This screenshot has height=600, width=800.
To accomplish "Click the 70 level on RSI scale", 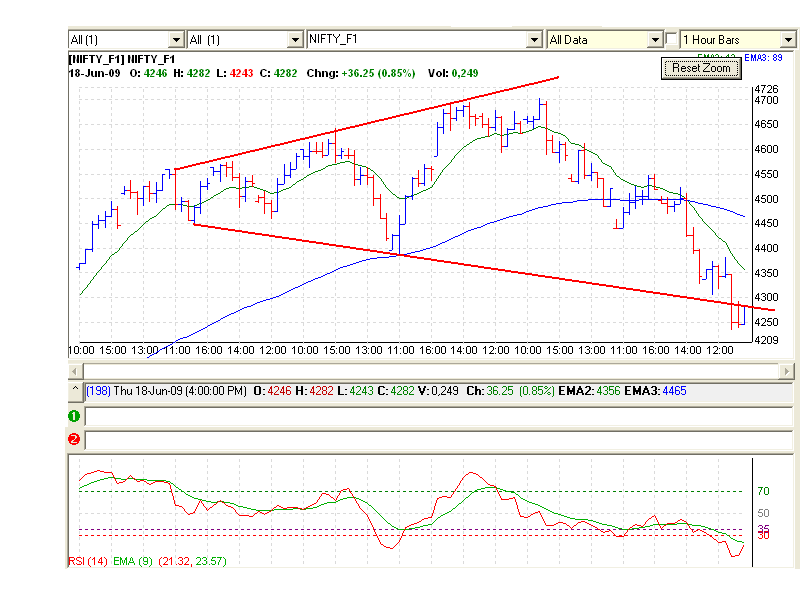I will tap(763, 491).
